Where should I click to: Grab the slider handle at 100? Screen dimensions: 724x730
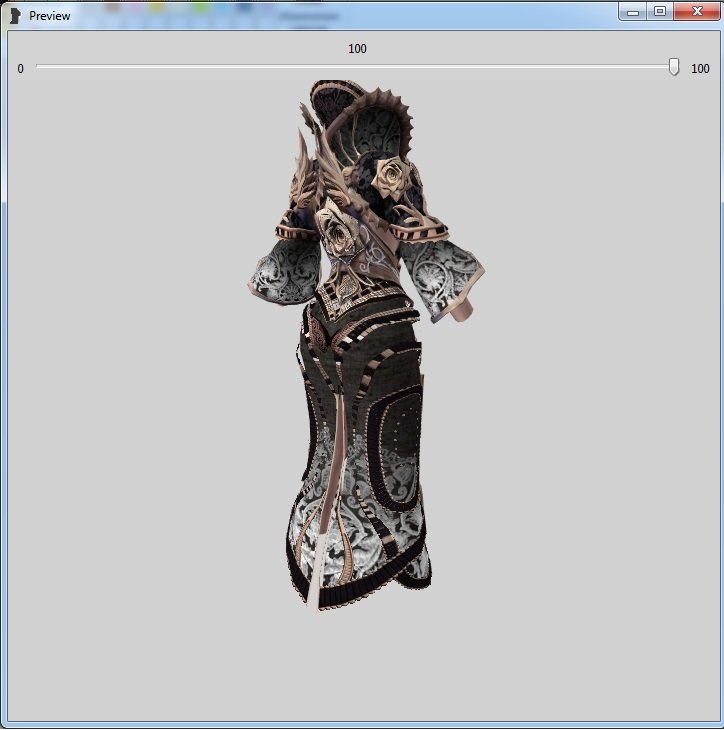(x=674, y=67)
